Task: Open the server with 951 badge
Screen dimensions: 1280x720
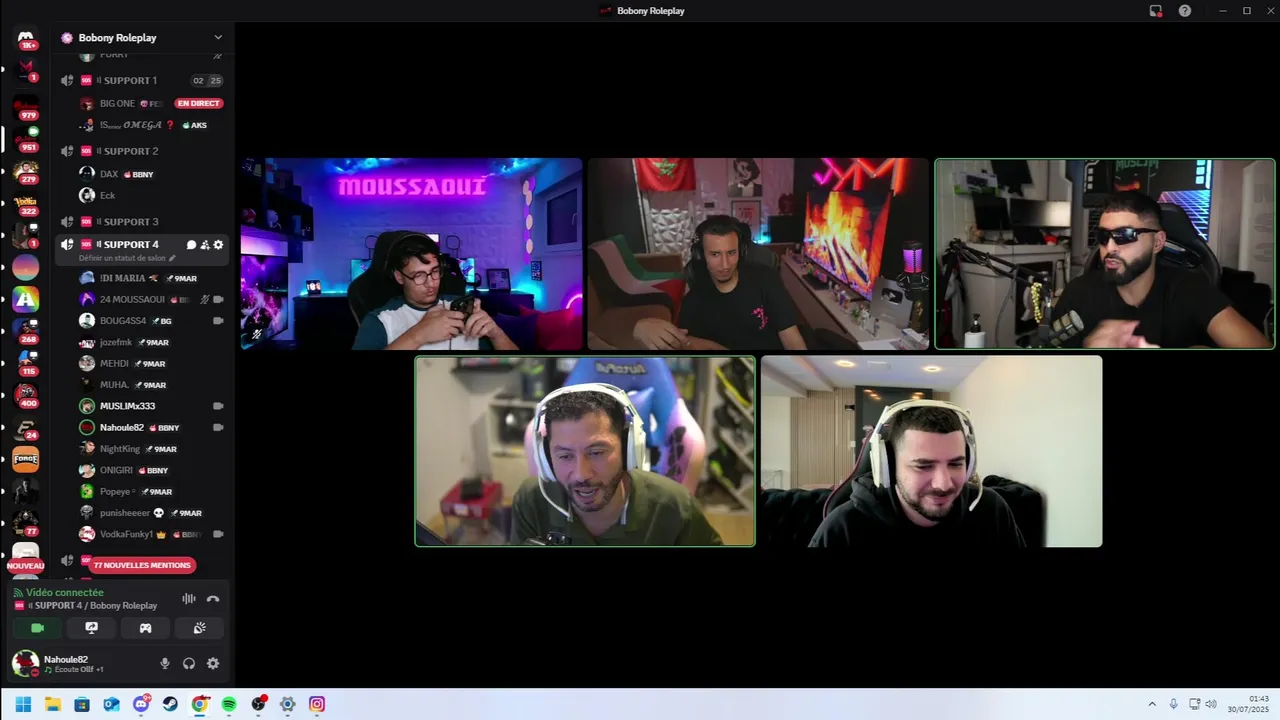Action: coord(26,137)
